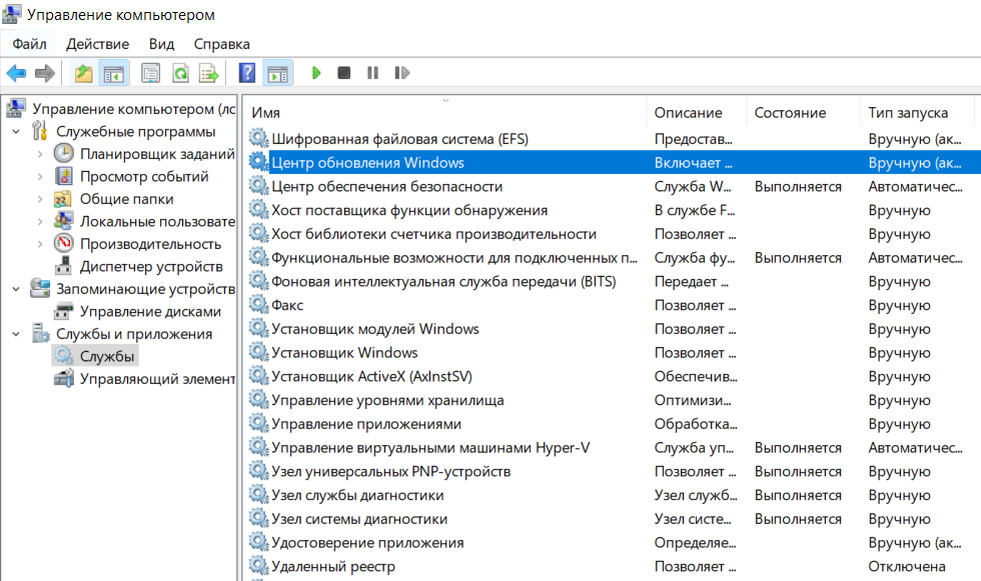The image size is (981, 581).
Task: Click the Управляющий элемент WMI icon
Action: (x=63, y=378)
